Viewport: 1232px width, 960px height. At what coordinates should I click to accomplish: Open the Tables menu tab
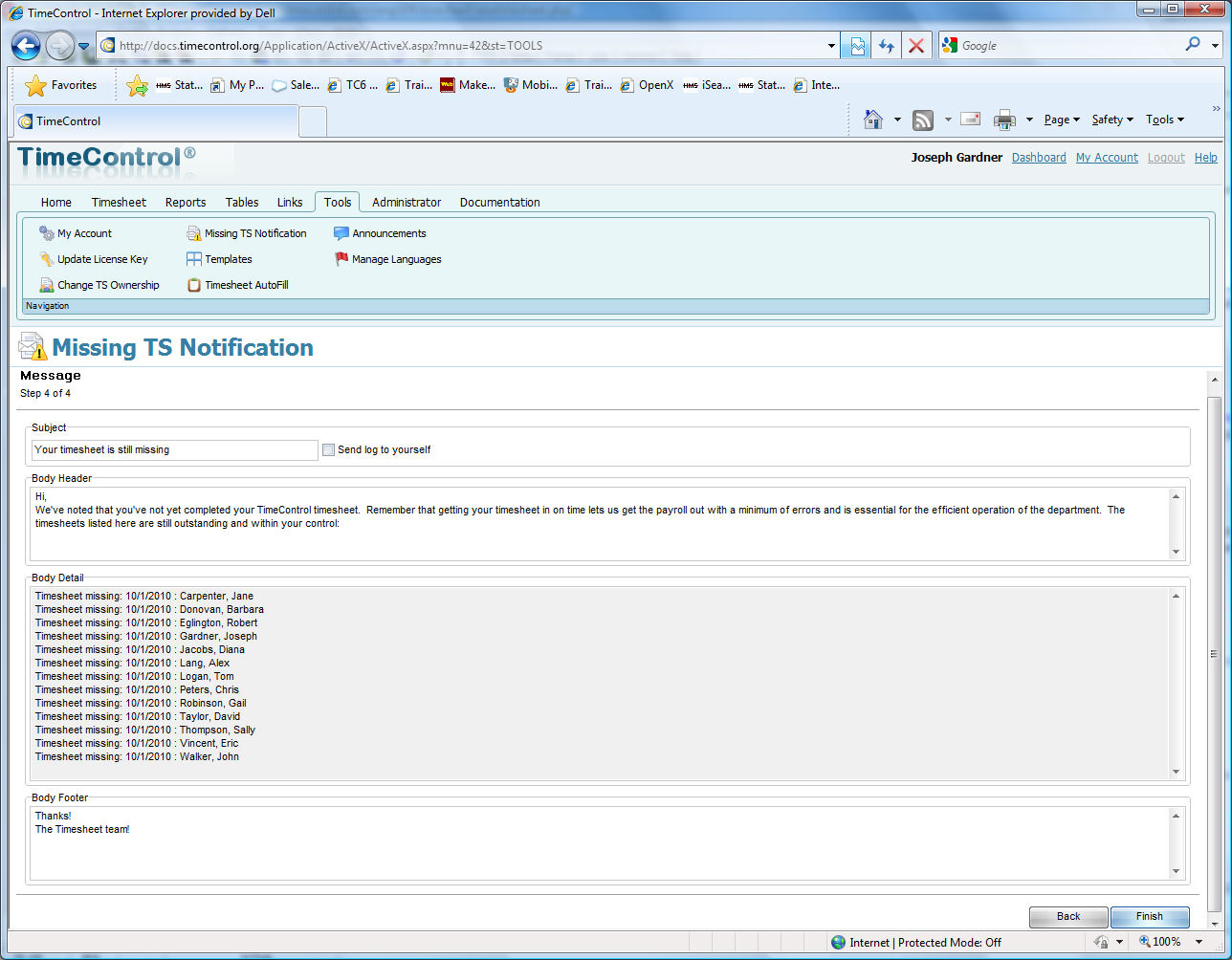(x=242, y=202)
